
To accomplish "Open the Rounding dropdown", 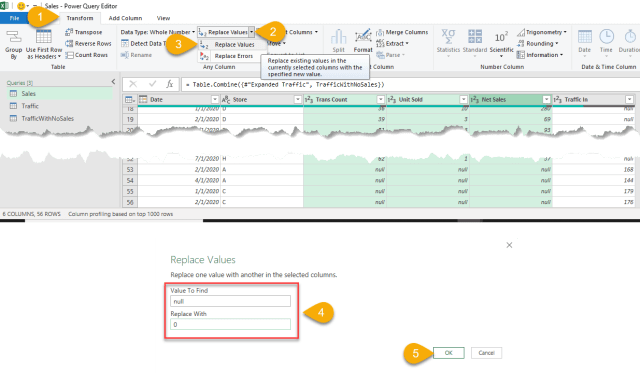I will [538, 43].
